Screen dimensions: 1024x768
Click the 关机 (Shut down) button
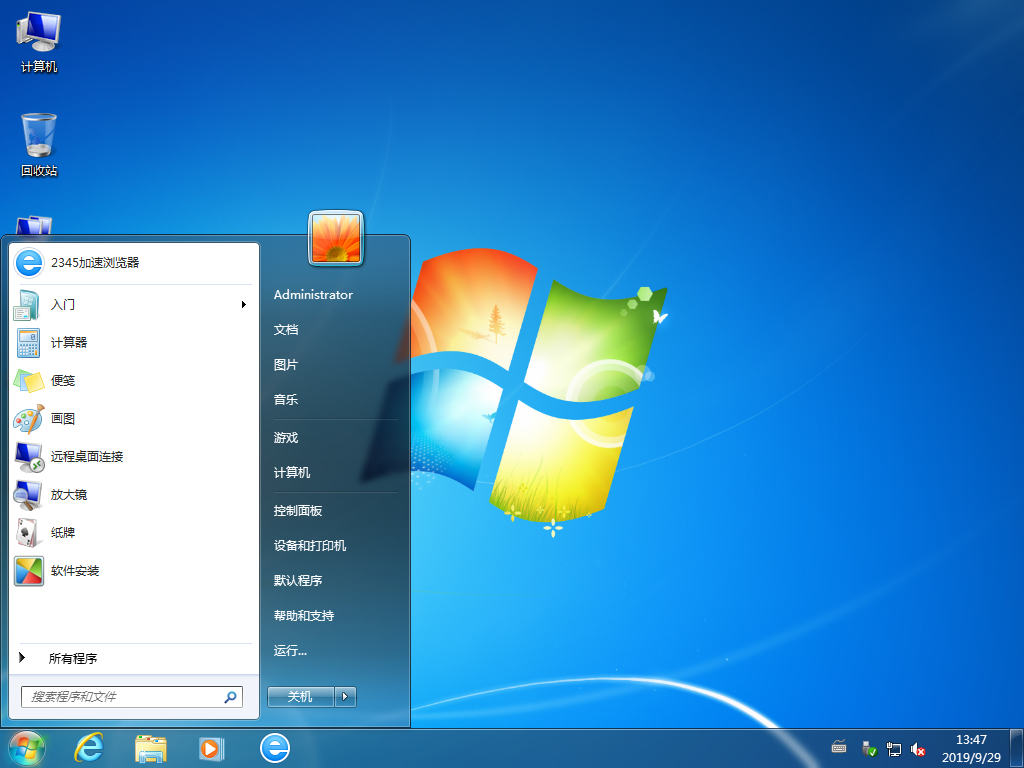(299, 697)
